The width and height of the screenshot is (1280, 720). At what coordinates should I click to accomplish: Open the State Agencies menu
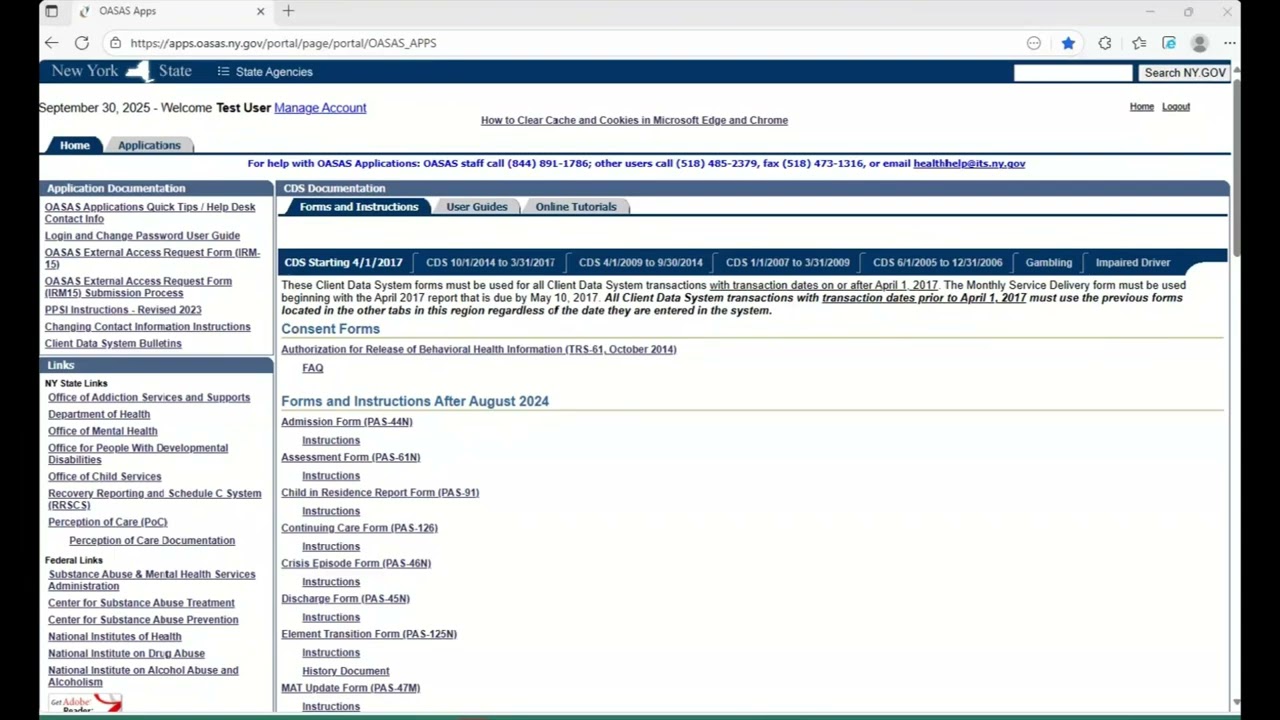point(265,72)
